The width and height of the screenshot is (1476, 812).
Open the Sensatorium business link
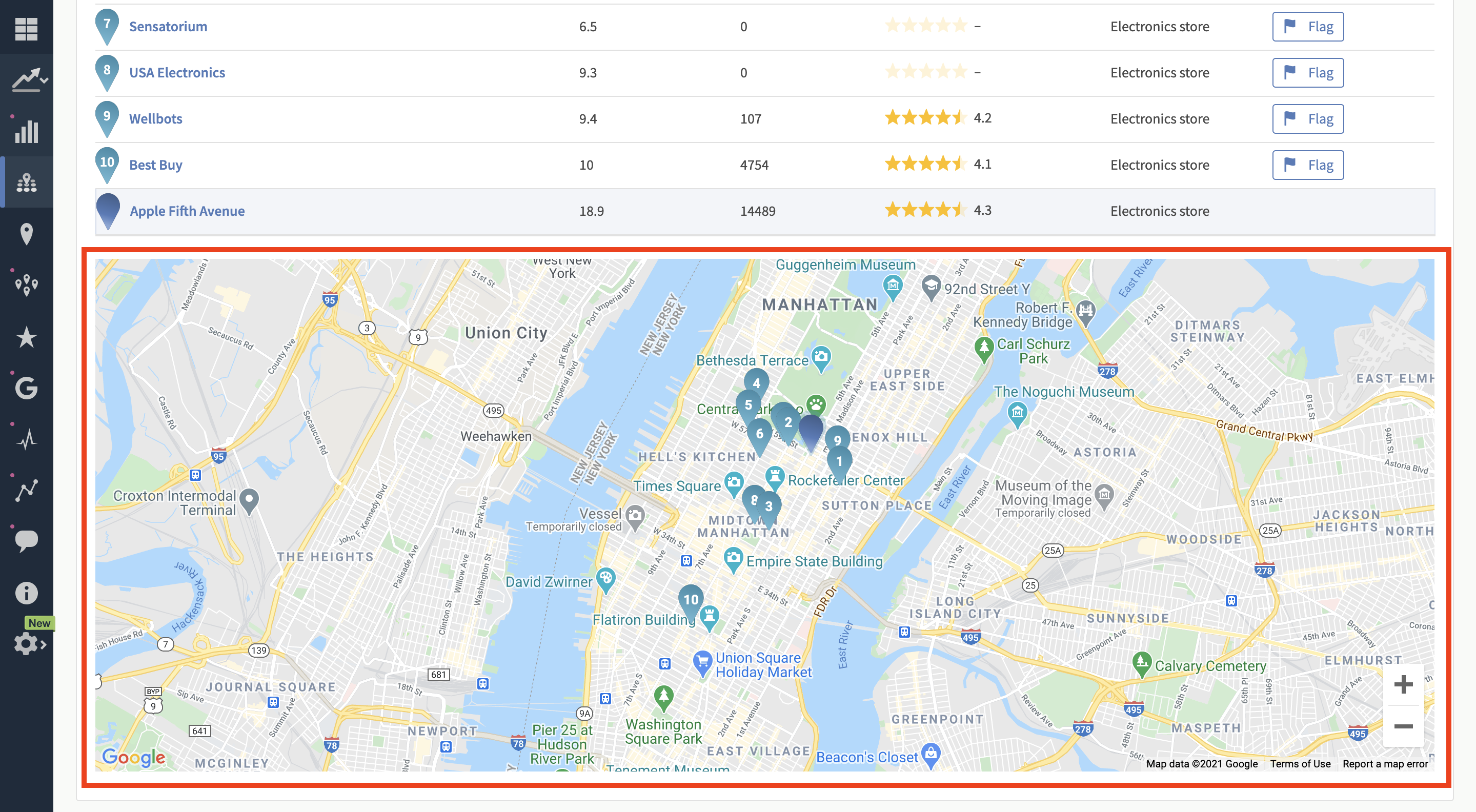click(x=169, y=27)
